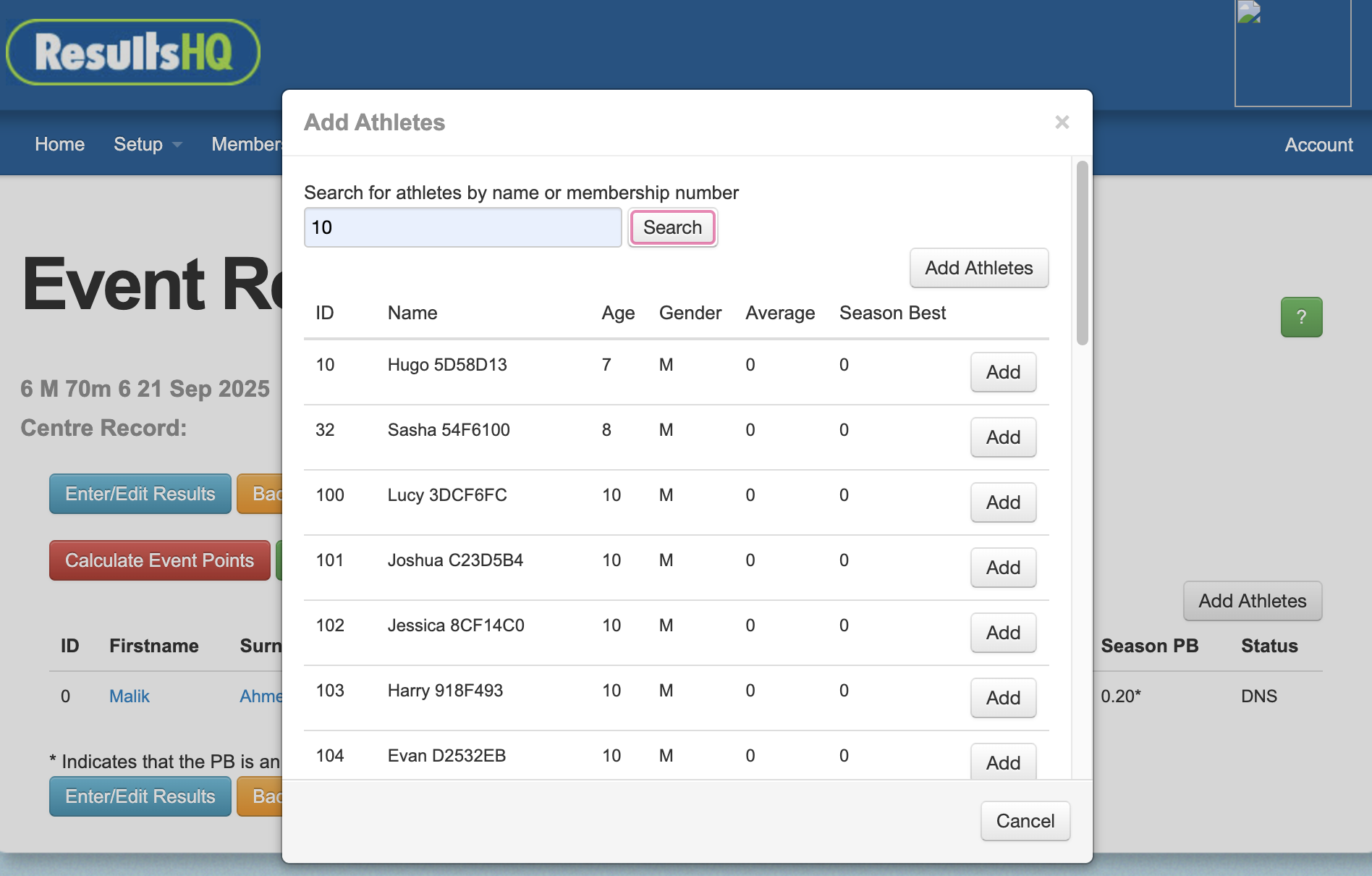Expand the Setup dropdown menu
1372x876 pixels.
pos(148,144)
